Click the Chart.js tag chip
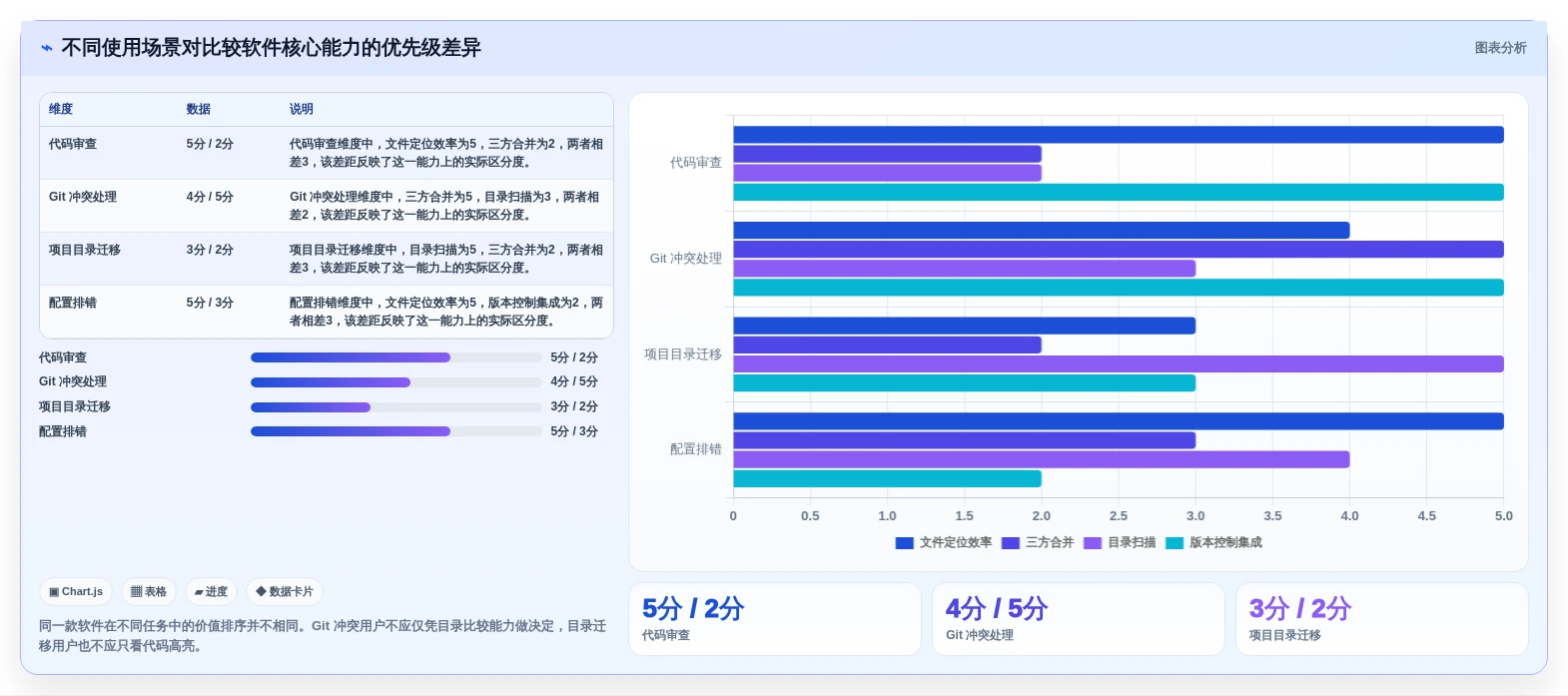1568x696 pixels. [x=76, y=591]
